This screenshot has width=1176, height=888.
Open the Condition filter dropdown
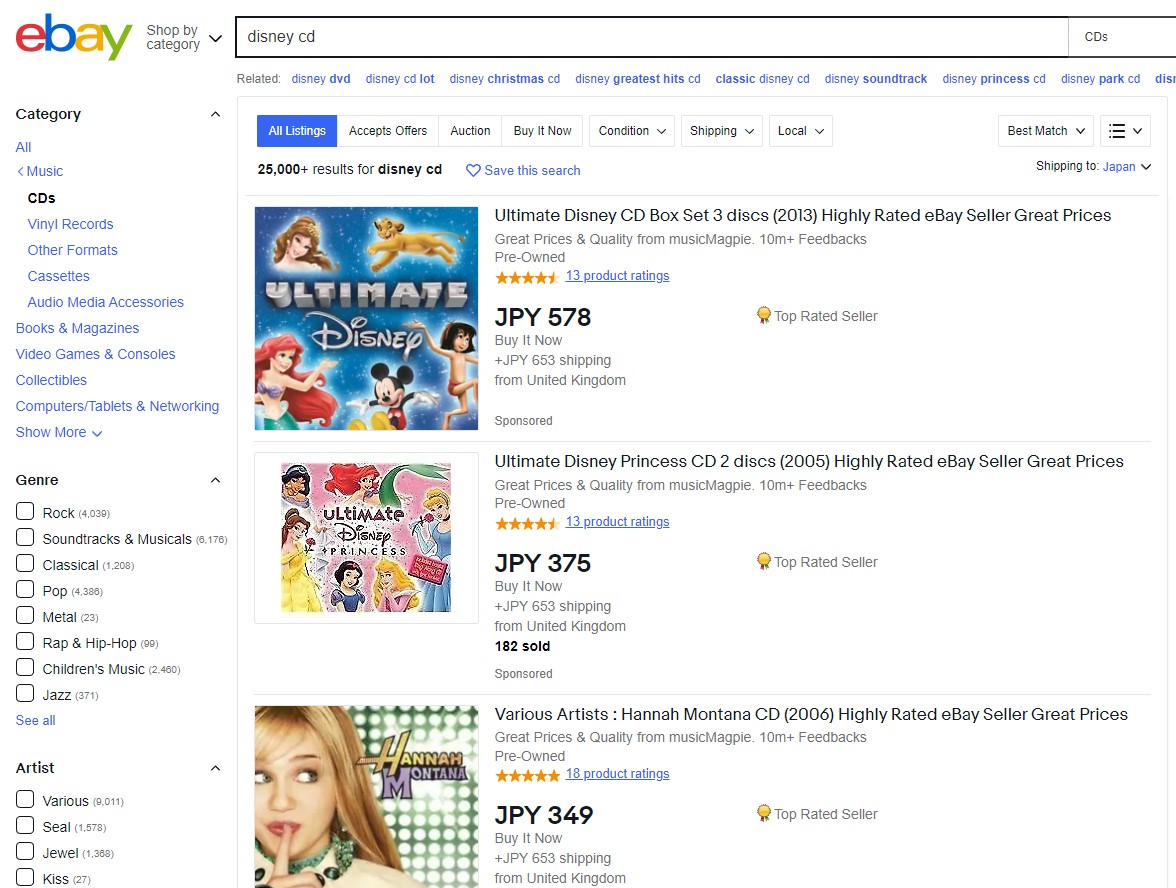tap(632, 130)
